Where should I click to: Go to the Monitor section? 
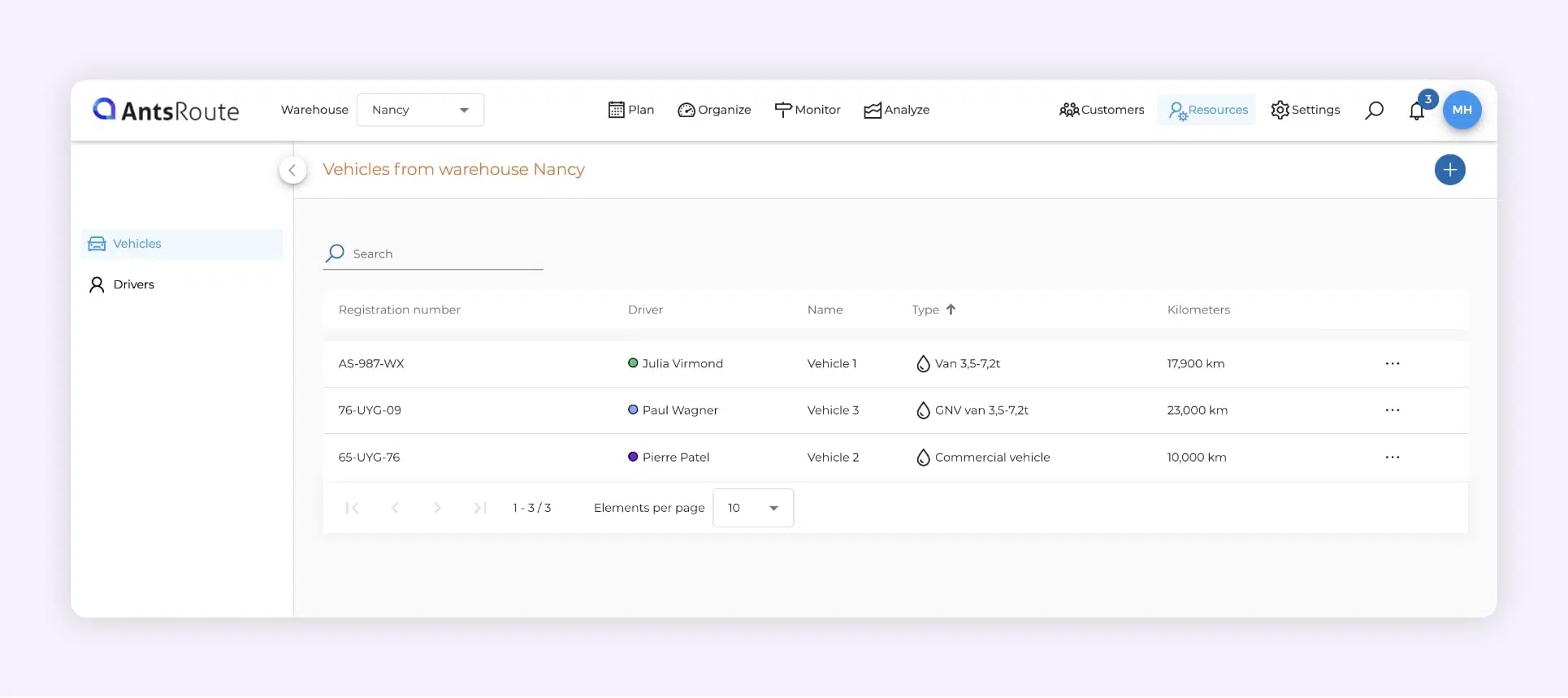[808, 110]
